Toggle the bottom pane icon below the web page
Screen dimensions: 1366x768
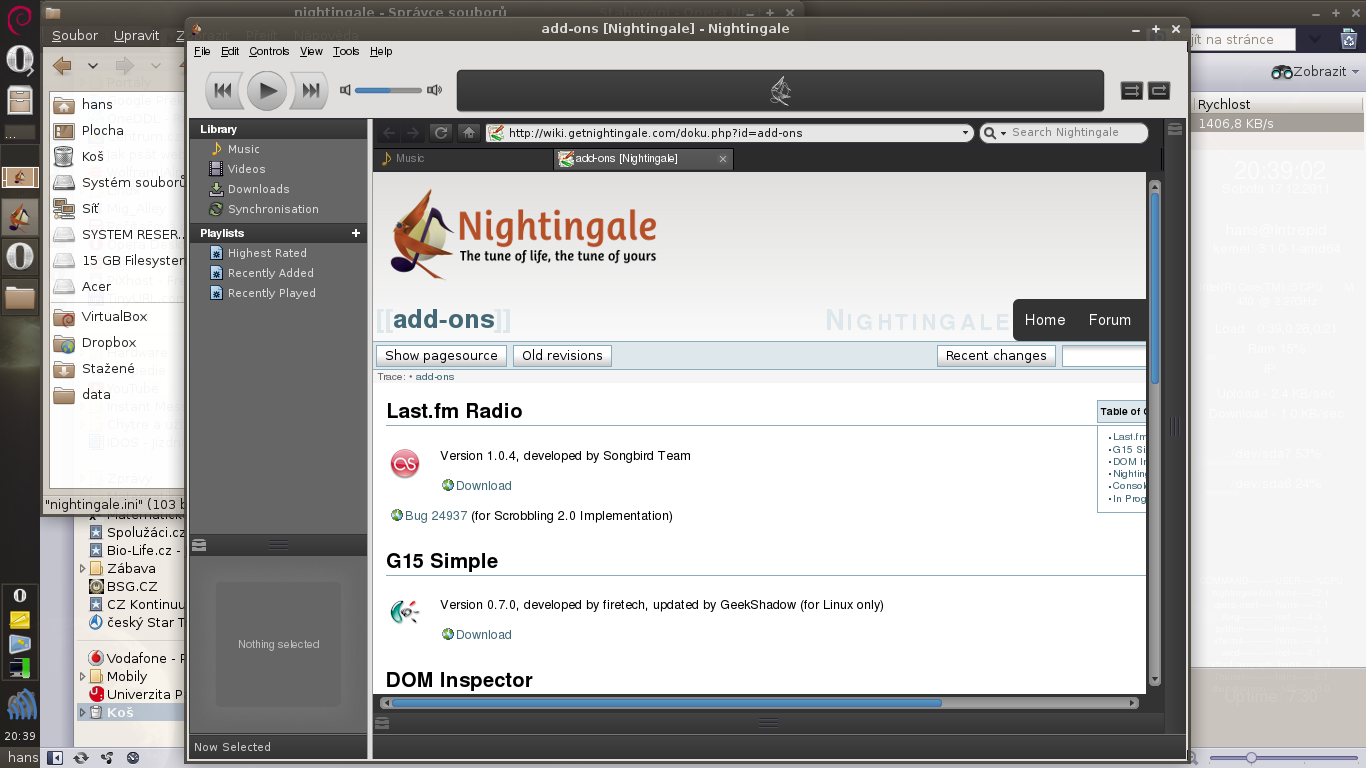pyautogui.click(x=382, y=723)
